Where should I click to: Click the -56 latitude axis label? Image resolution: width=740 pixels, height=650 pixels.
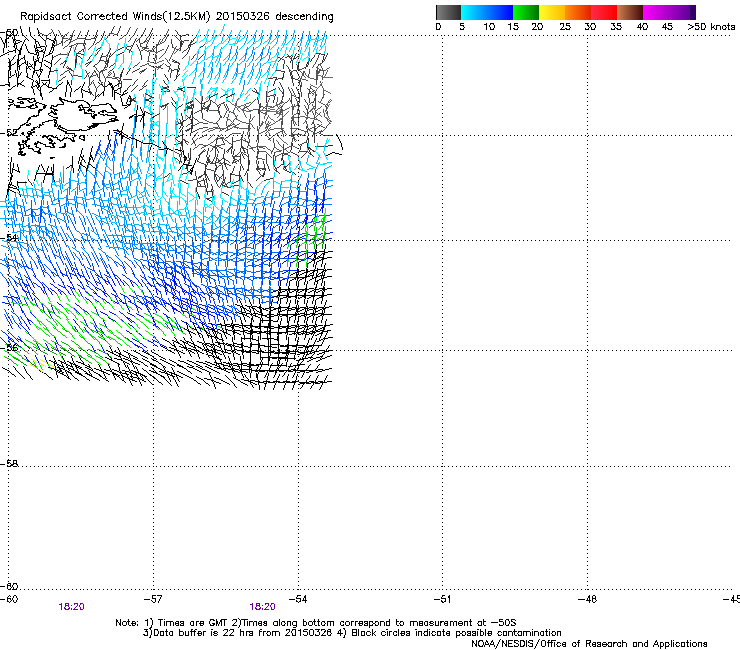(9, 347)
